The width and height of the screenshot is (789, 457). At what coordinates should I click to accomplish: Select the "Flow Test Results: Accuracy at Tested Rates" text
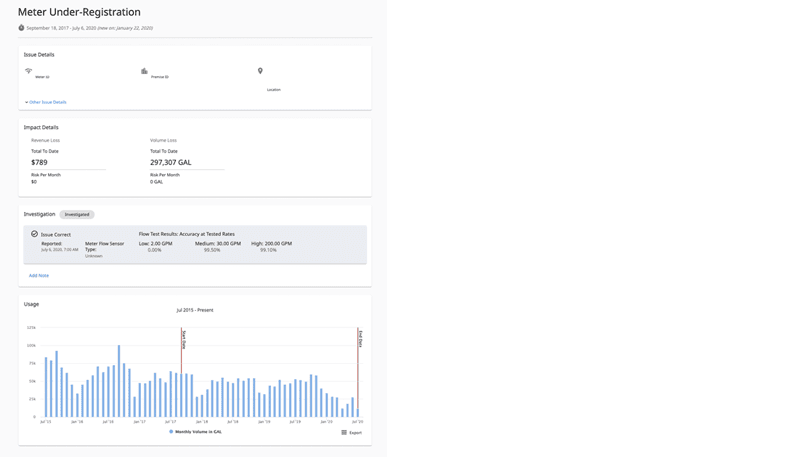[187, 234]
